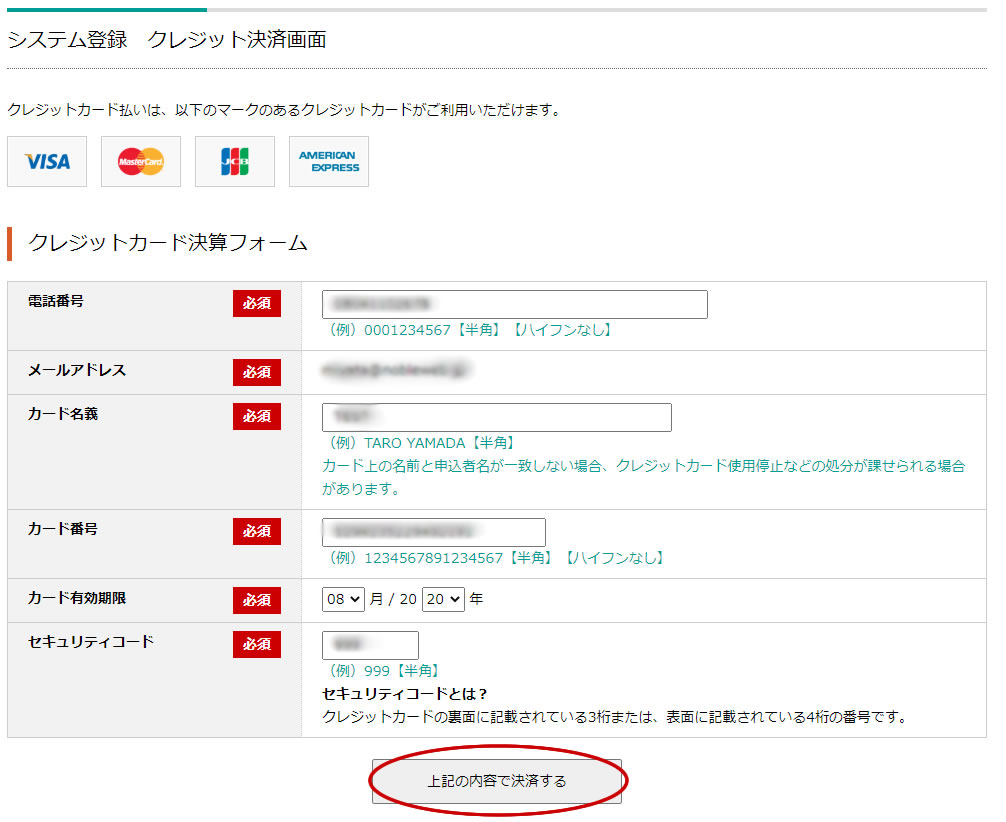
Task: Click the 必須 badge beside セキュリティコード
Action: 257,644
